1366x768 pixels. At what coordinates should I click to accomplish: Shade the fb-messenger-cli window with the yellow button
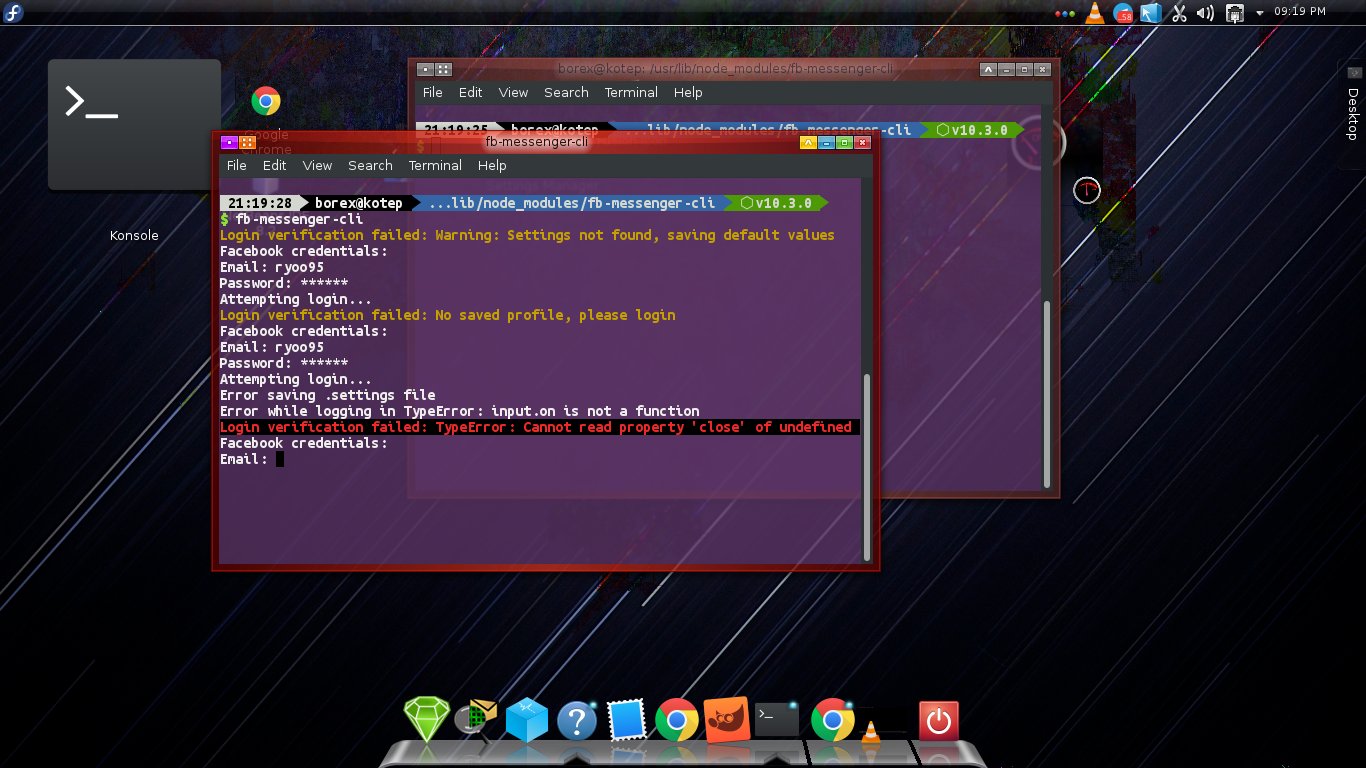coord(808,142)
